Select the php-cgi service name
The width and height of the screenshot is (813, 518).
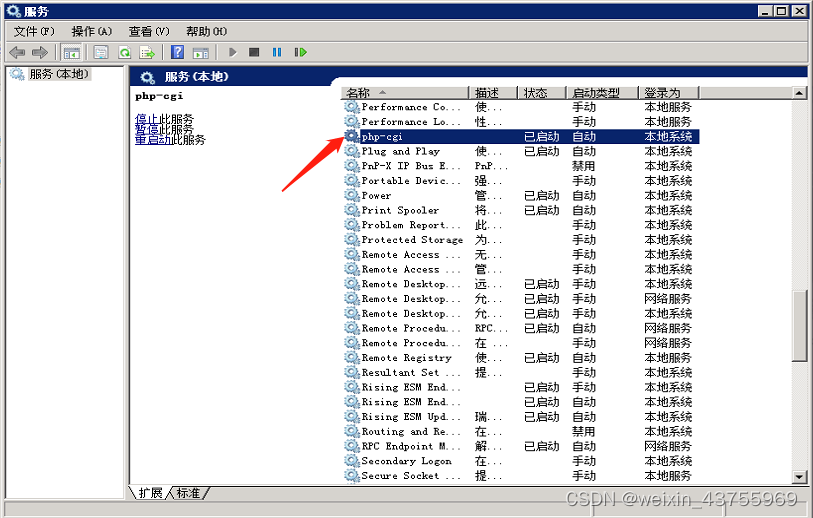click(382, 136)
